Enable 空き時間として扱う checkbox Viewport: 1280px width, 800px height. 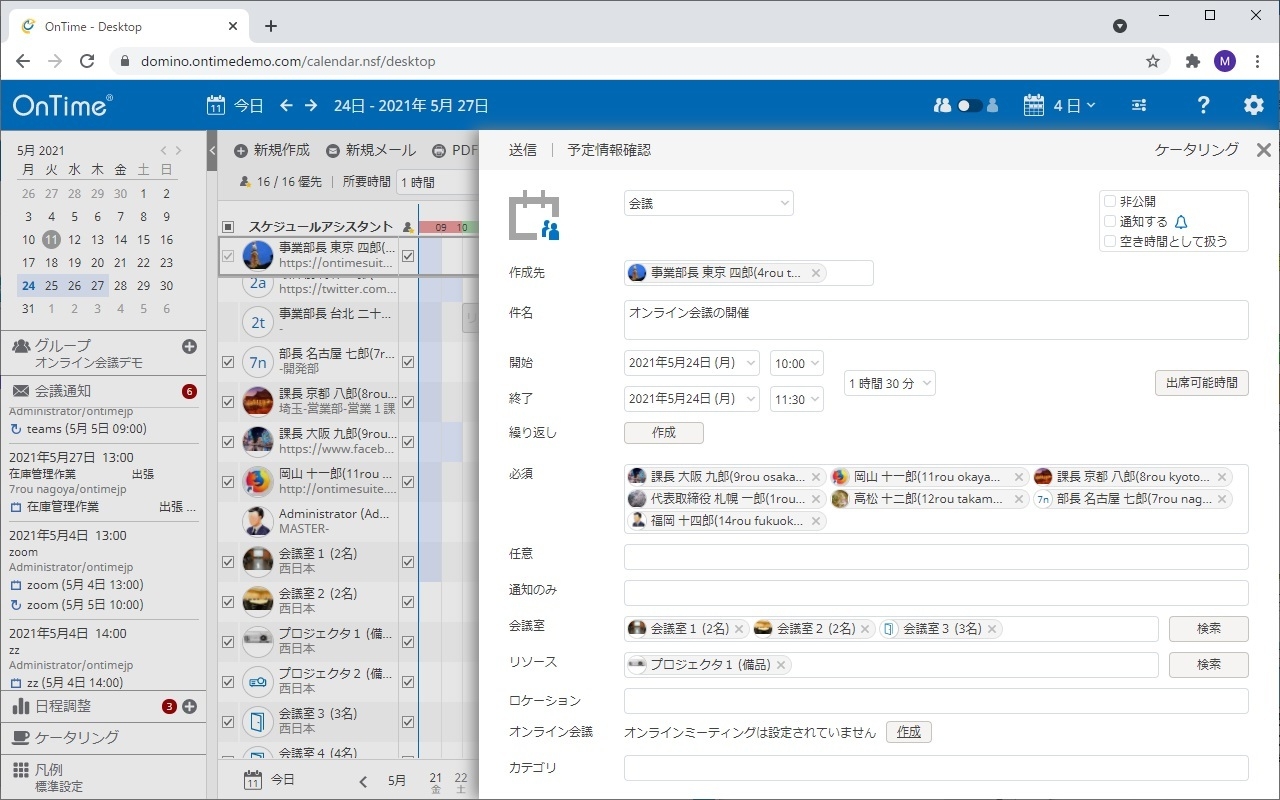click(1109, 241)
